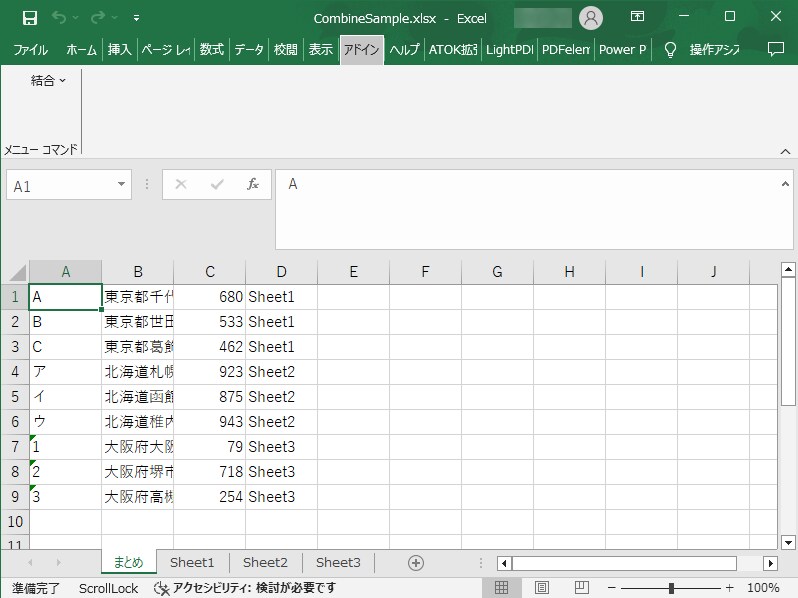The width and height of the screenshot is (798, 598).
Task: Click horizontal scrollbar left arrow
Action: pos(504,563)
